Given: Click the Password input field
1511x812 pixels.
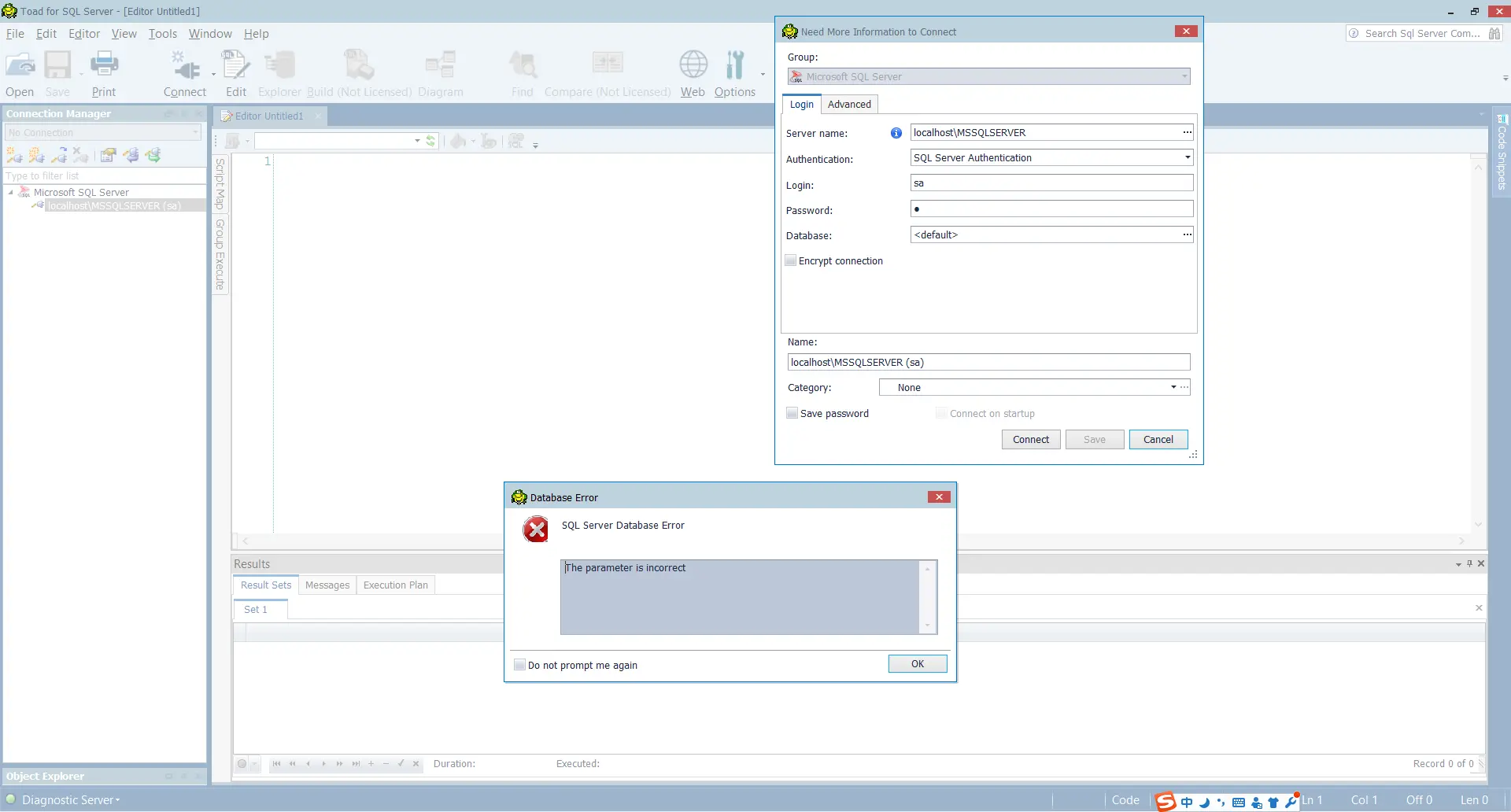Looking at the screenshot, I should click(1051, 209).
